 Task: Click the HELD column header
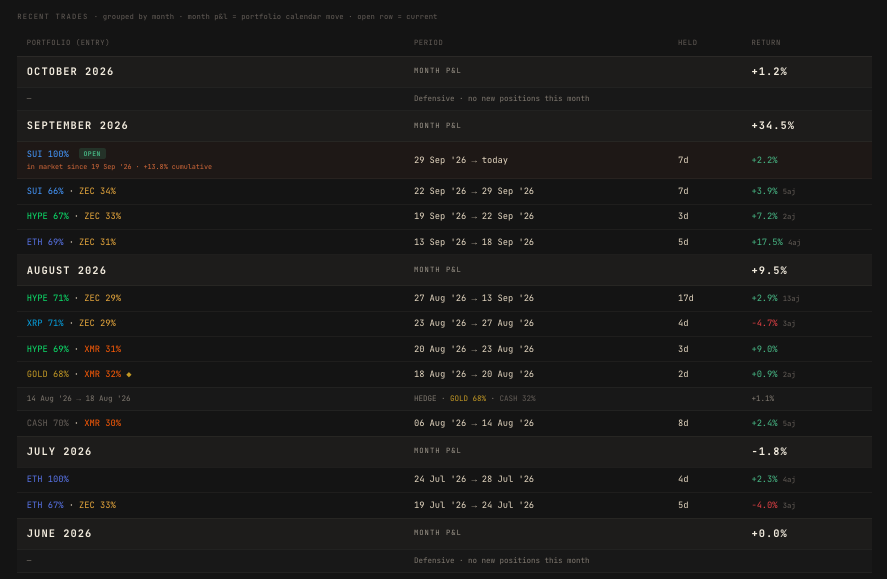[x=687, y=42]
